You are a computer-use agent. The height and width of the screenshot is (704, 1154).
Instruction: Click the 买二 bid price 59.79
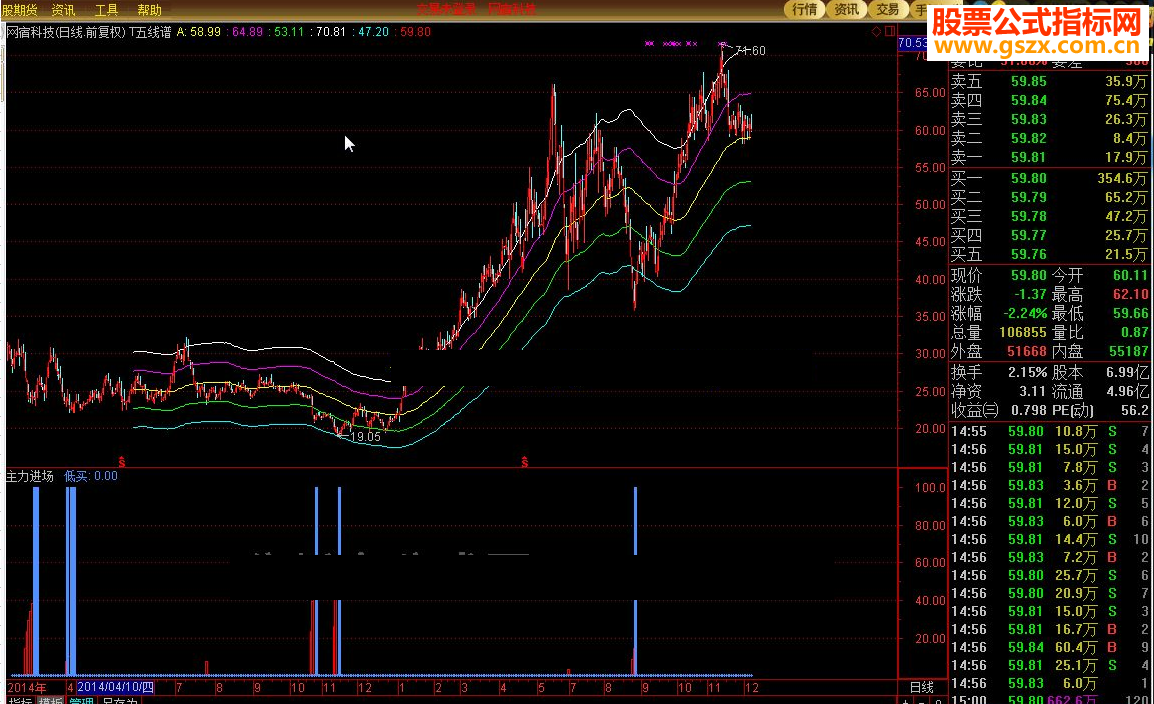pyautogui.click(x=1029, y=198)
